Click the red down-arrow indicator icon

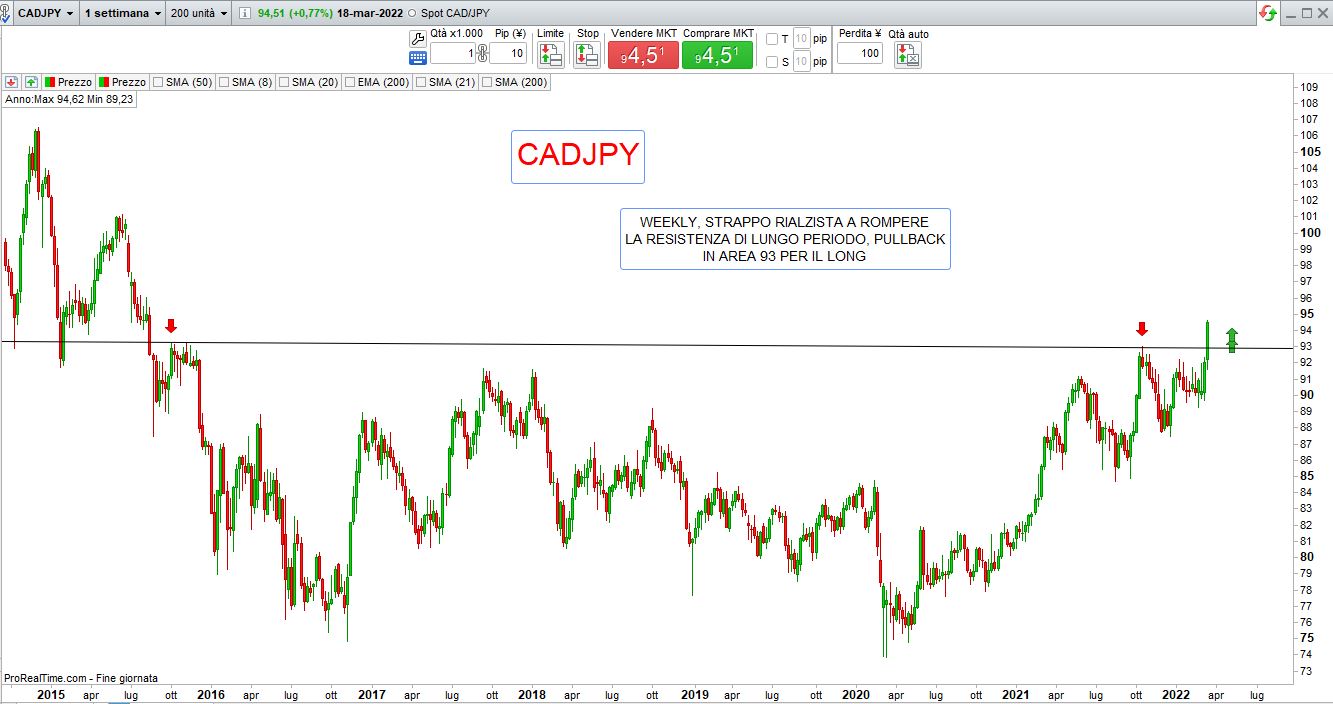pos(12,82)
